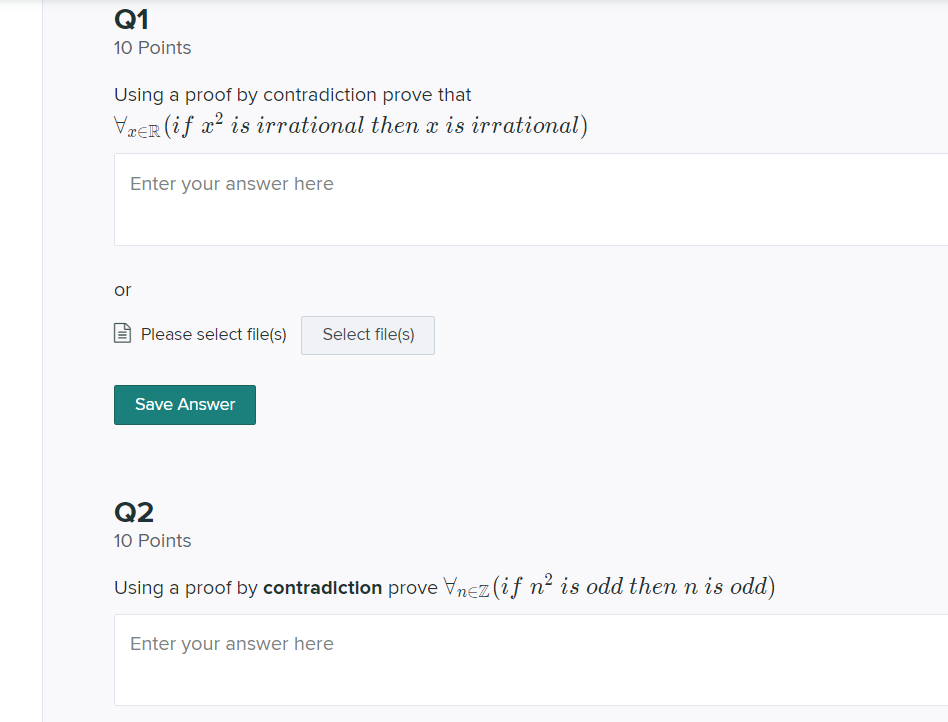
Task: Click the page scrollbar region on the far left
Action: point(42,360)
